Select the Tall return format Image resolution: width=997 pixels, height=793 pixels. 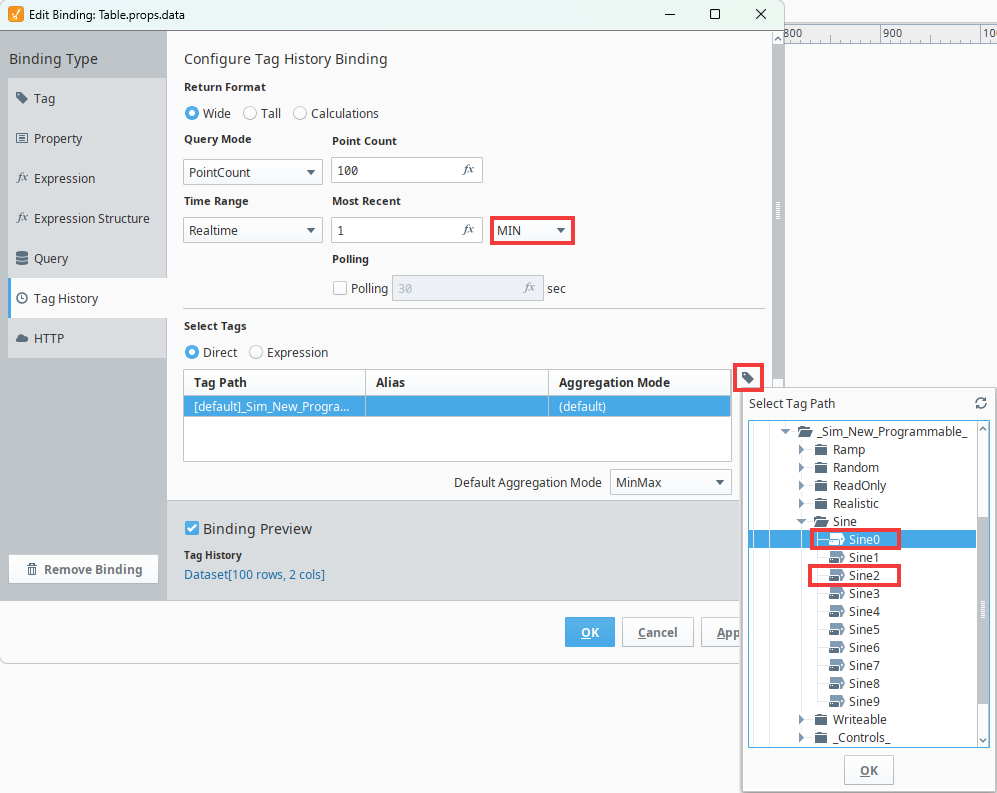250,113
